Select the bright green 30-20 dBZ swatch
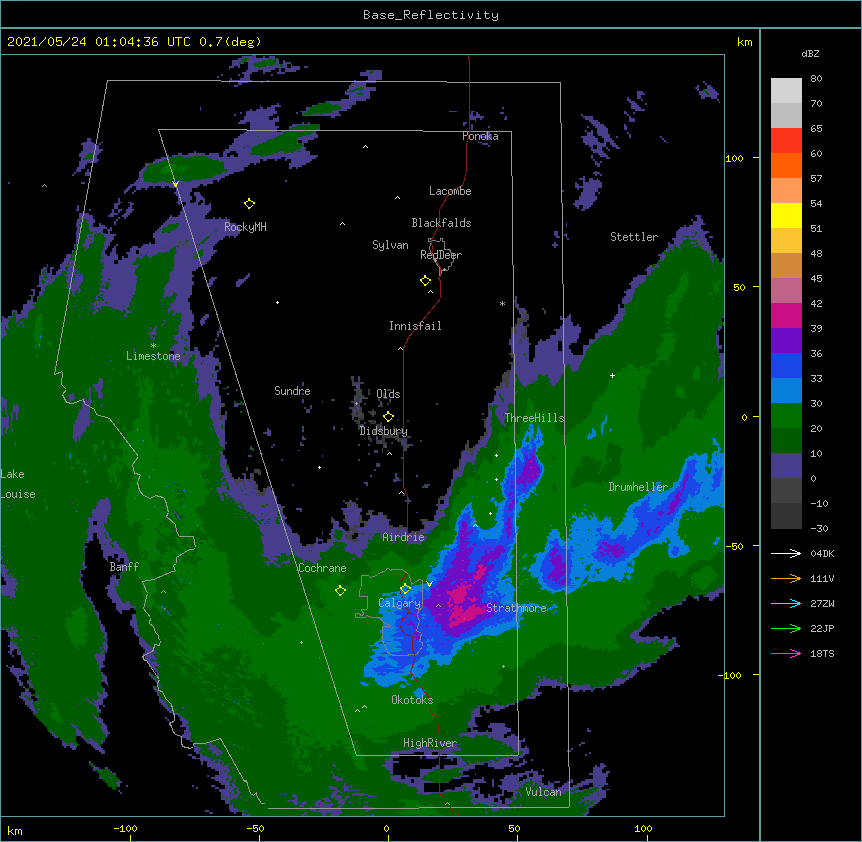This screenshot has width=862, height=842. [x=786, y=416]
